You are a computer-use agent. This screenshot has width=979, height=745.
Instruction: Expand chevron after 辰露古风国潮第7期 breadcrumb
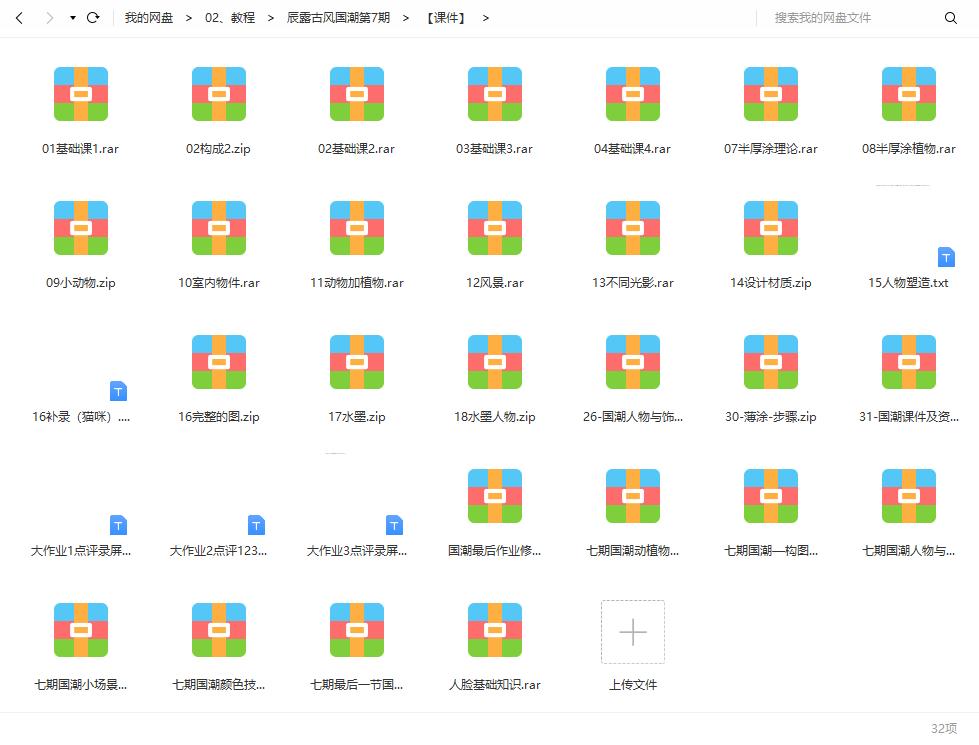click(x=406, y=18)
